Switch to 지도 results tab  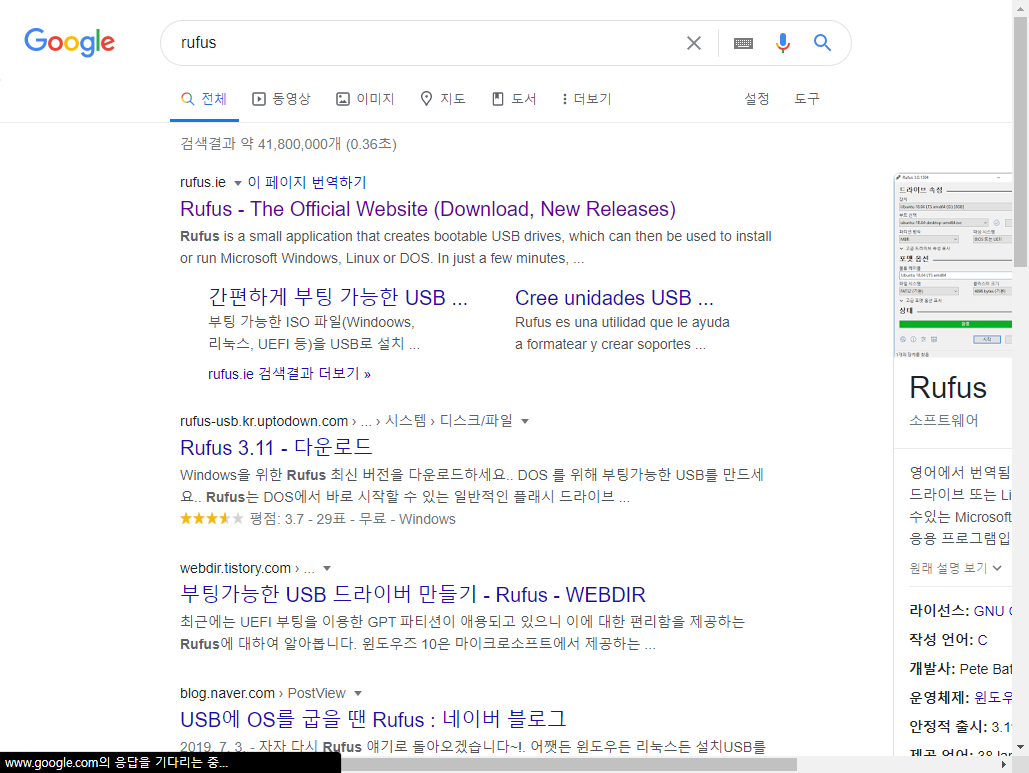tap(443, 99)
